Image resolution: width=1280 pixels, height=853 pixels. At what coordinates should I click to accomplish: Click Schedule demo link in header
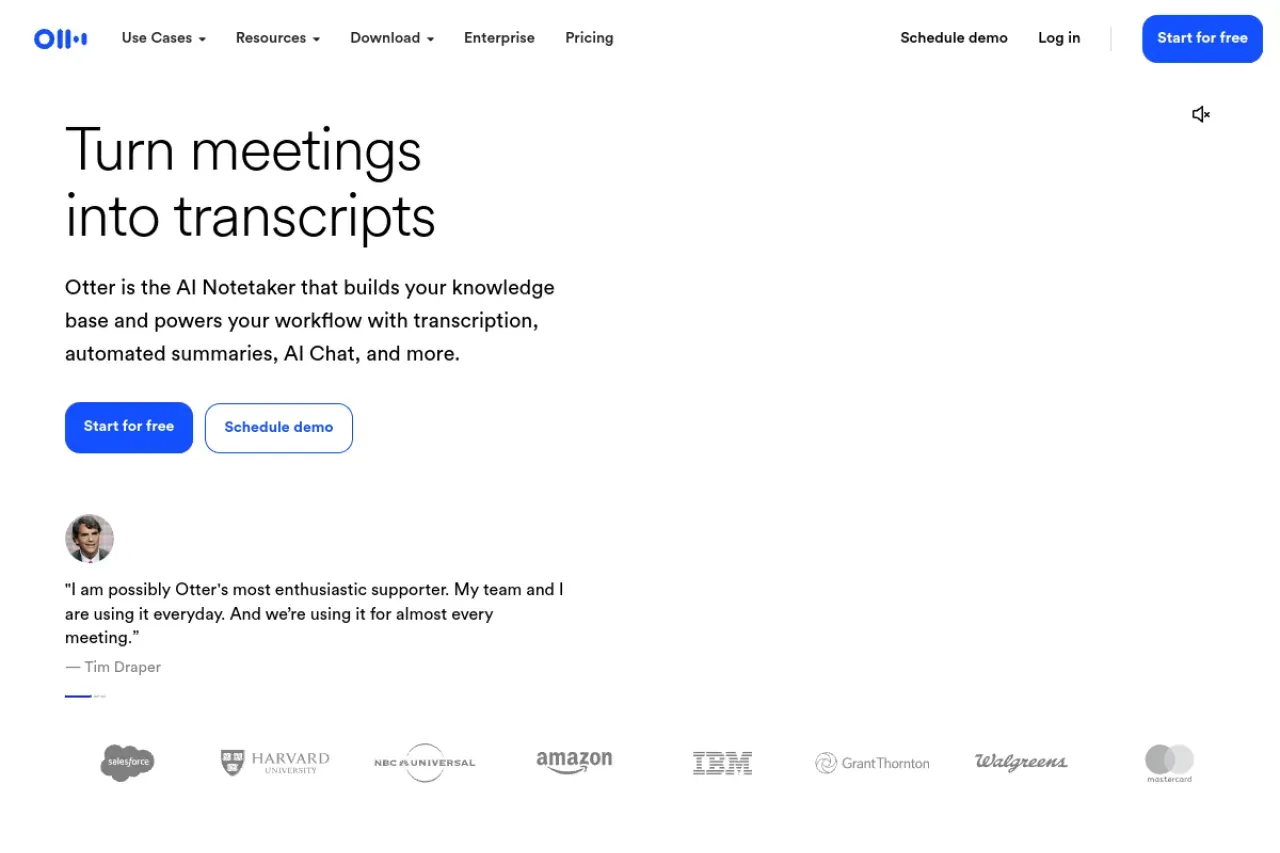click(x=954, y=38)
